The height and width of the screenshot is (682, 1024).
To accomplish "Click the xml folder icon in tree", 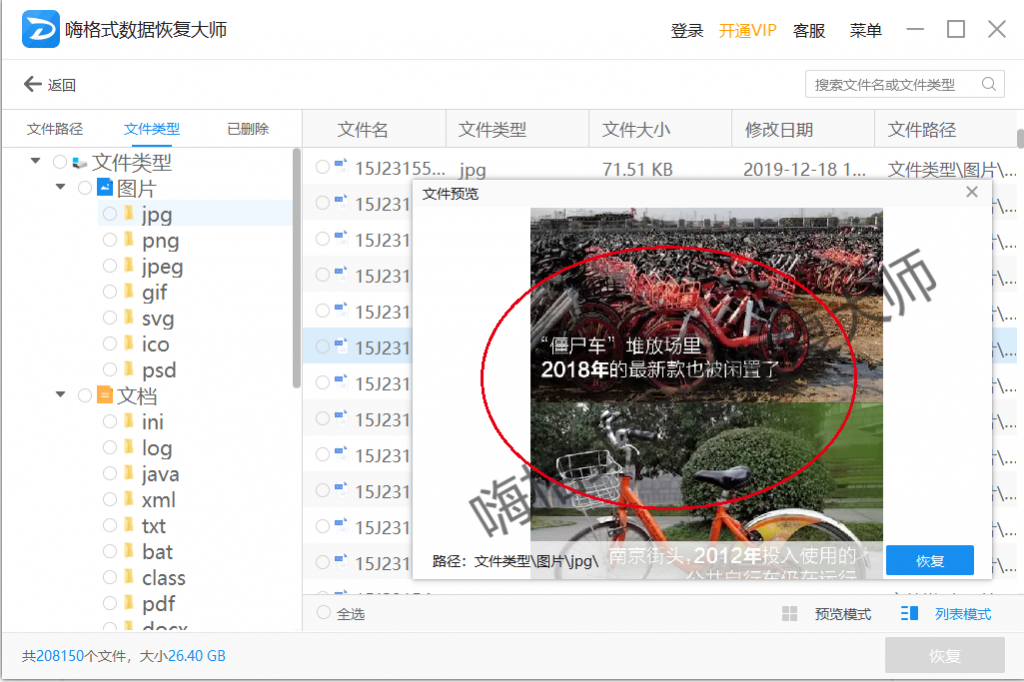I will (129, 499).
